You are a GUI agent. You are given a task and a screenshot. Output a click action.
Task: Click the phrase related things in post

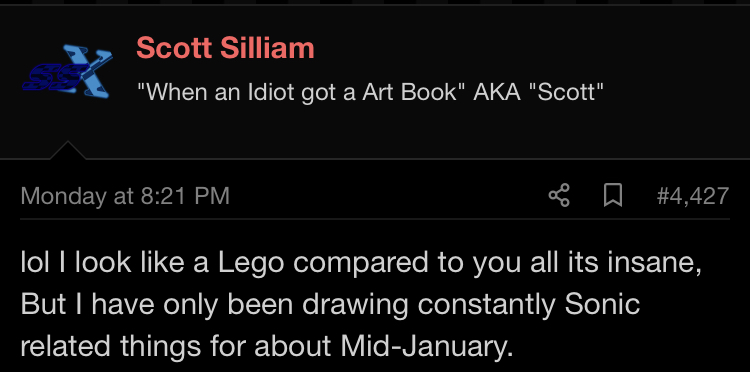coord(110,347)
